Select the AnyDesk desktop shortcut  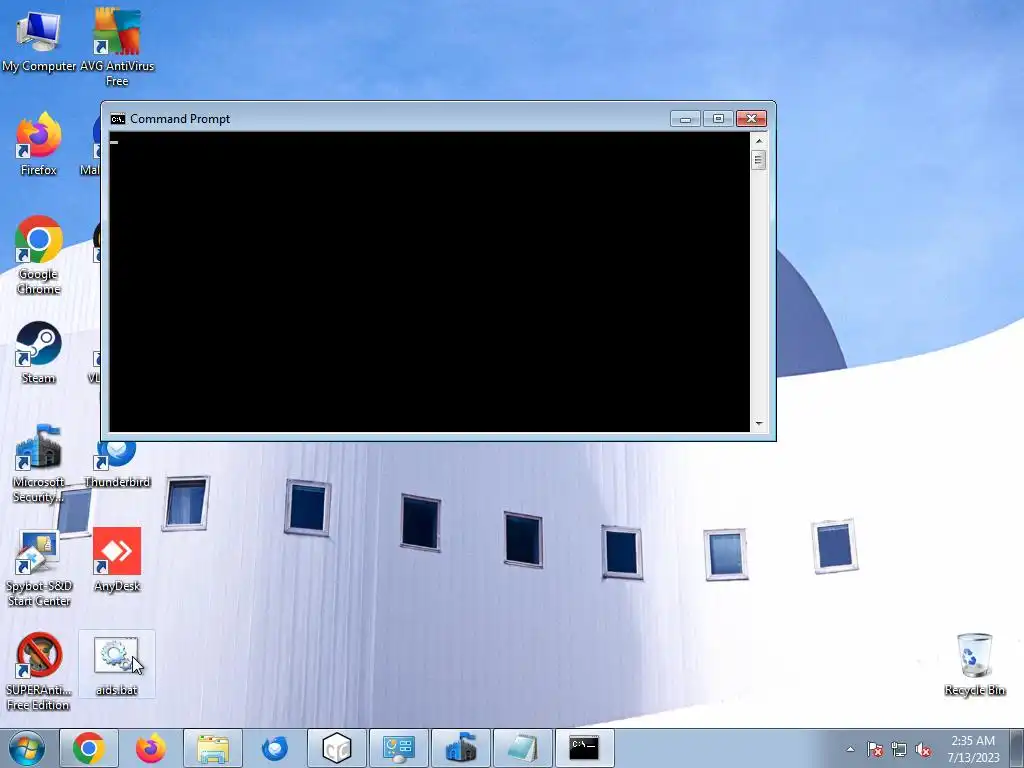[x=117, y=560]
